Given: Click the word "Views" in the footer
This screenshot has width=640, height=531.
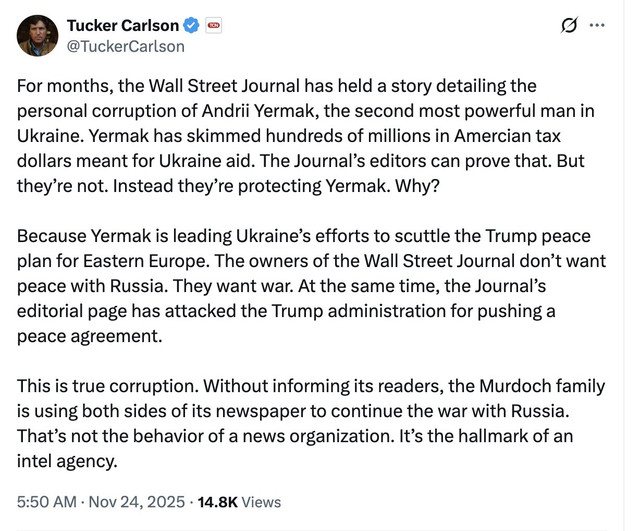Looking at the screenshot, I should pos(261,502).
